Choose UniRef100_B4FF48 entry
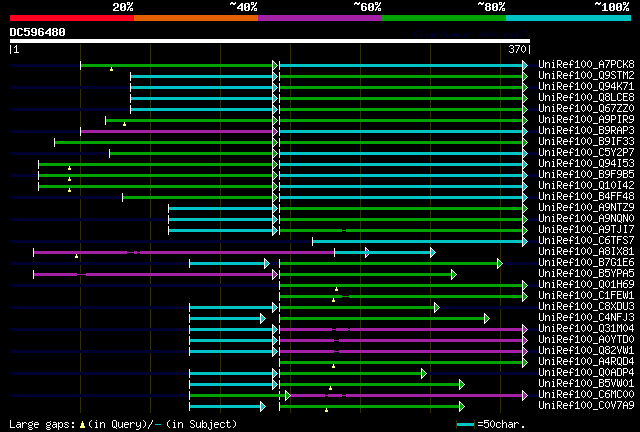The image size is (640, 432). (586, 197)
